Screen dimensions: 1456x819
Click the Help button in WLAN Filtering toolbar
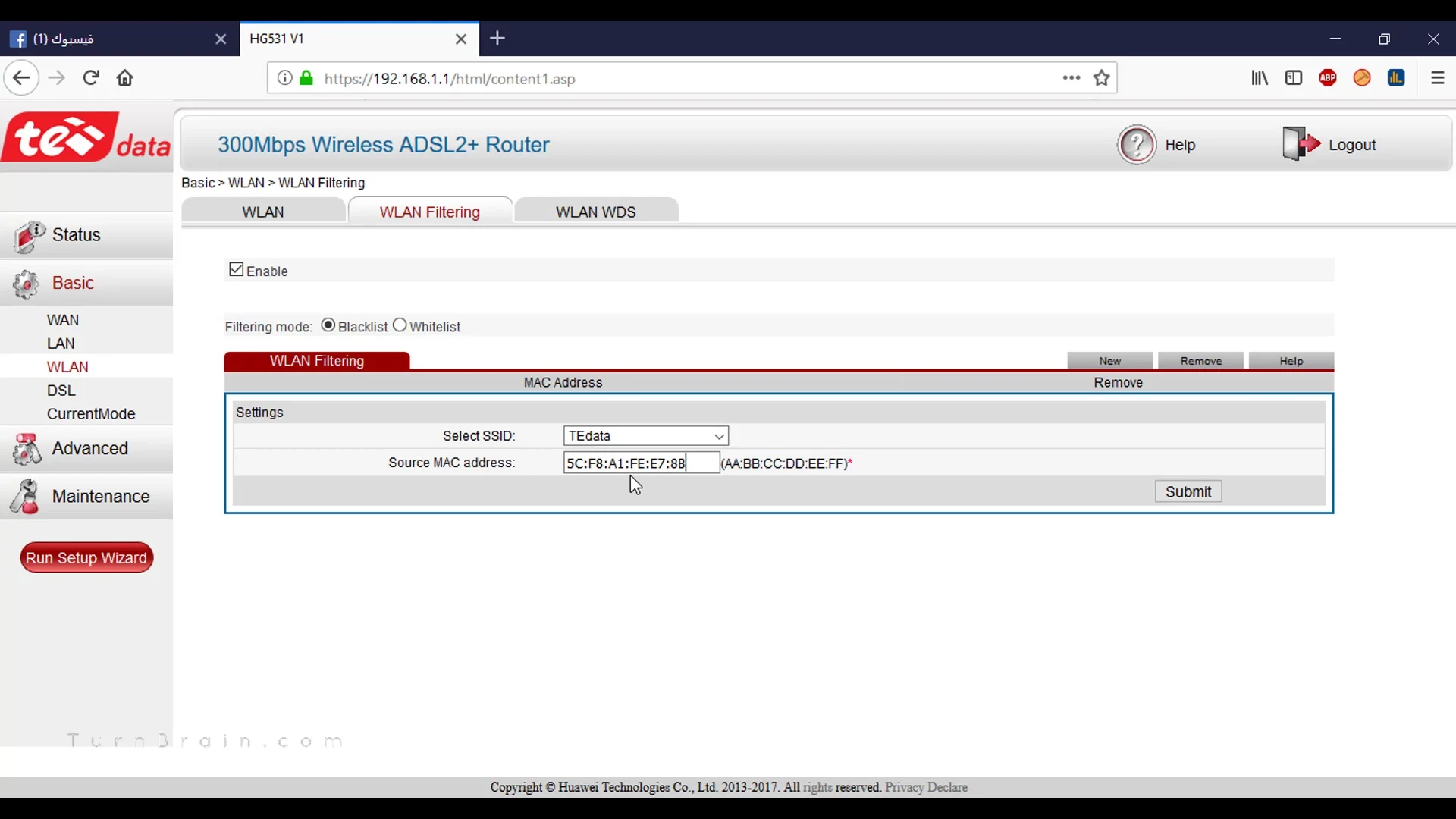point(1291,360)
